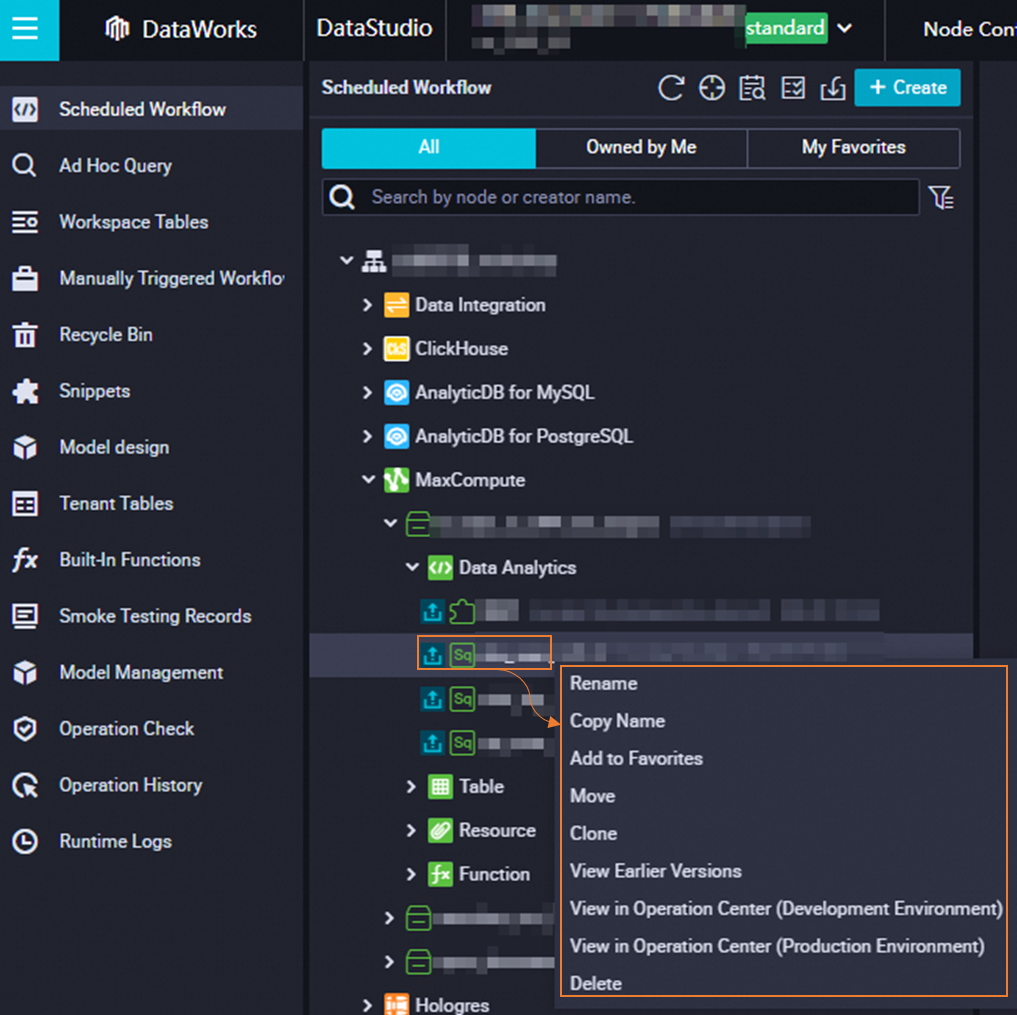Switch to the All tab

point(429,148)
